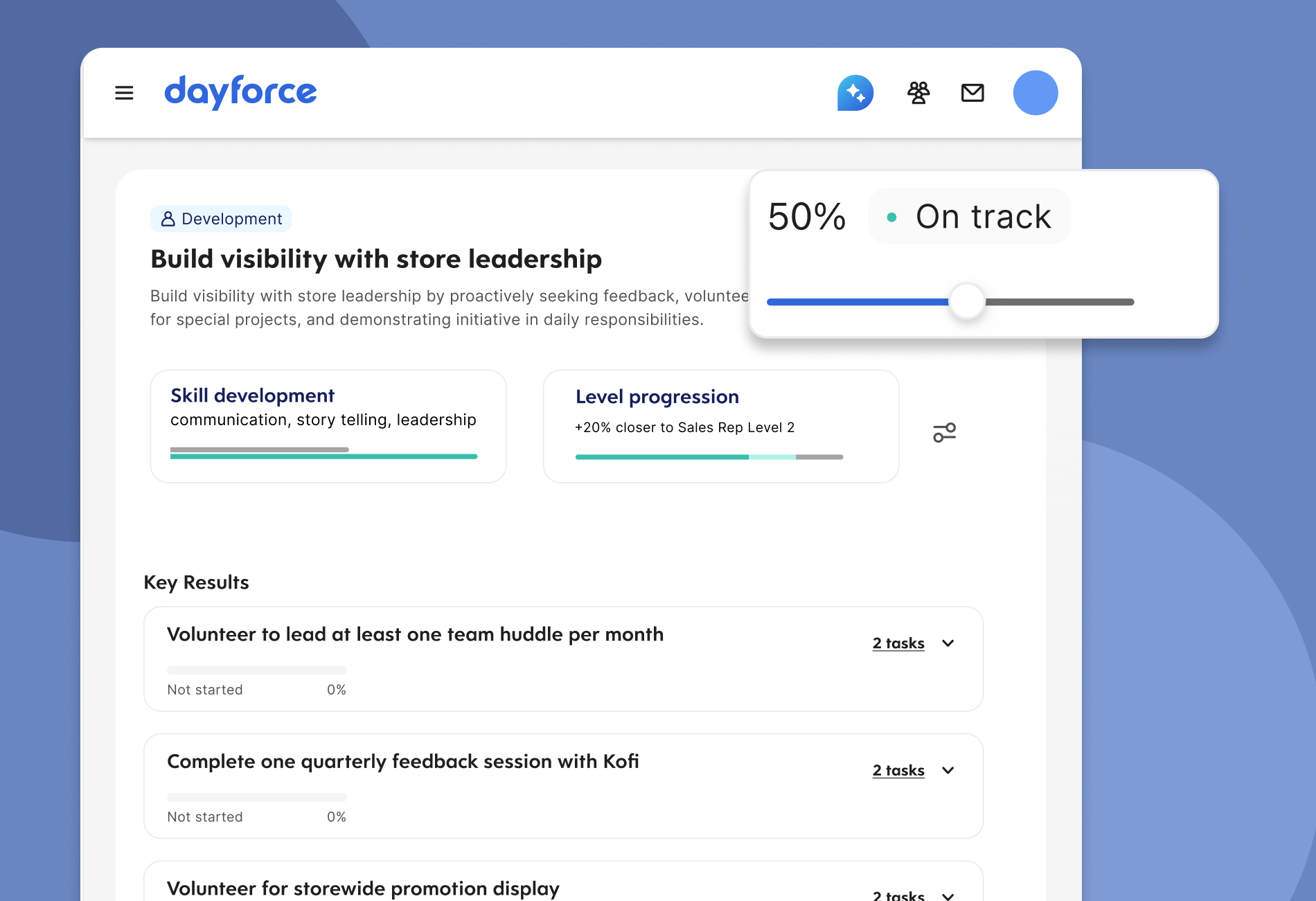Open the team people icon
1316x901 pixels.
(x=918, y=93)
